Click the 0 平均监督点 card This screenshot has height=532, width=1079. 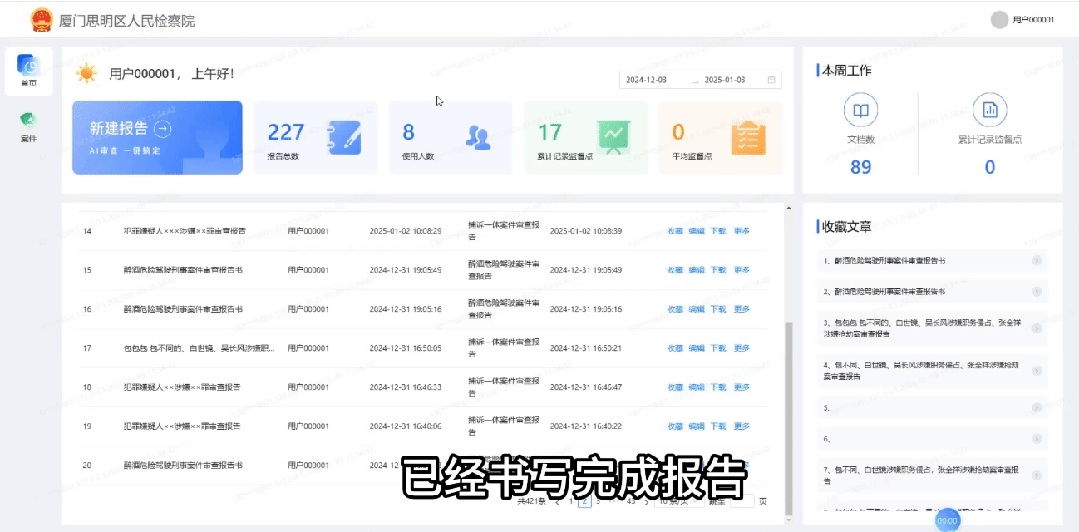(720, 138)
